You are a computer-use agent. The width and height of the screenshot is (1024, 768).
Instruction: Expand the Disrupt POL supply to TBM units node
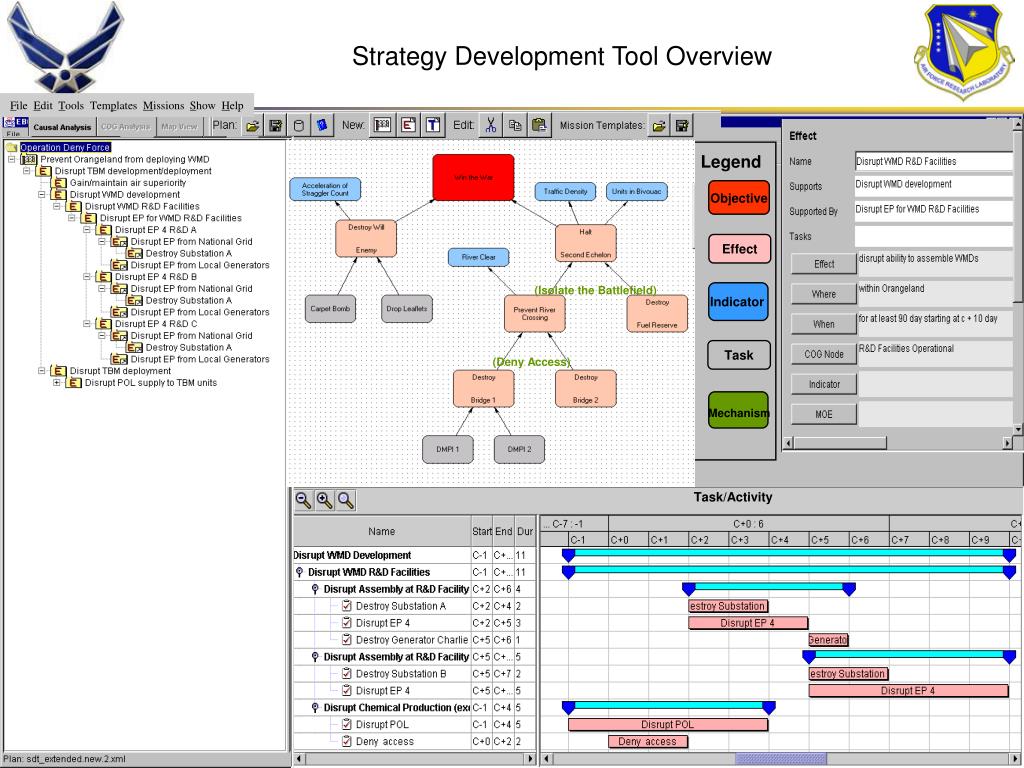tap(57, 383)
